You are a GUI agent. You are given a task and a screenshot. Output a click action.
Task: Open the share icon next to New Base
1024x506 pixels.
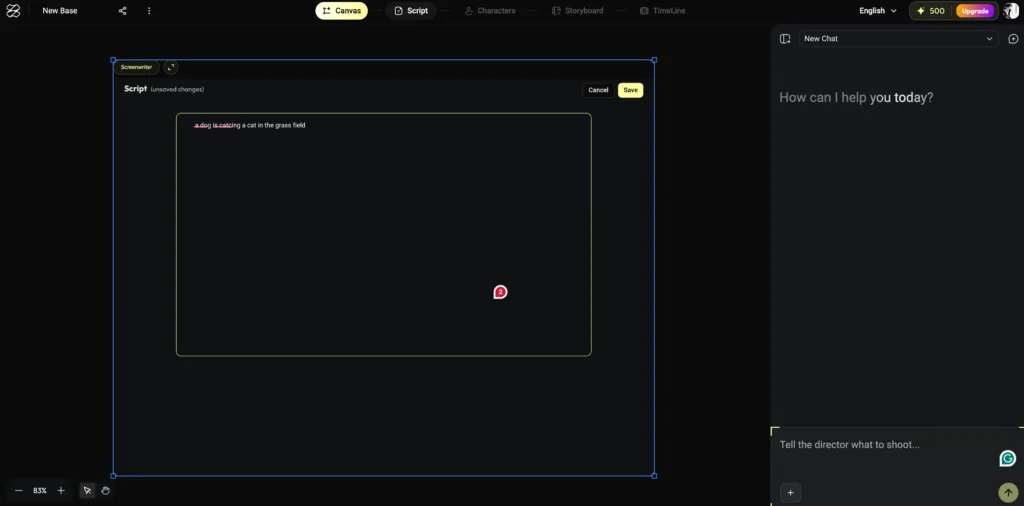pos(123,10)
